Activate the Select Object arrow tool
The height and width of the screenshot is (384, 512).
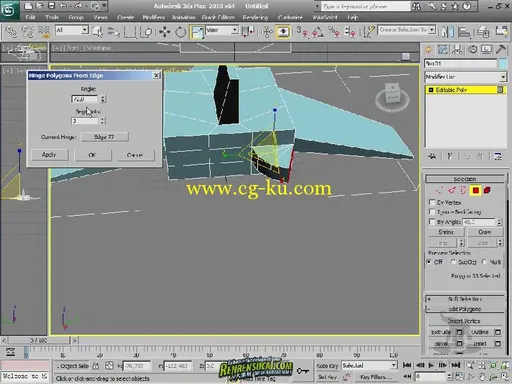point(98,32)
